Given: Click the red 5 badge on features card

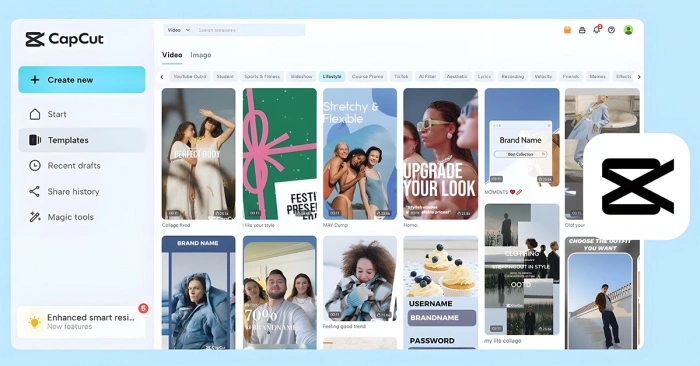Looking at the screenshot, I should tap(143, 308).
